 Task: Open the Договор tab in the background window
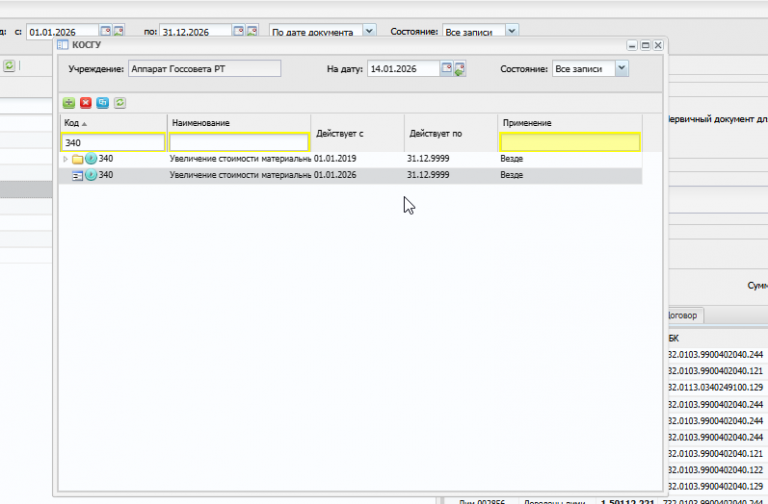click(x=684, y=315)
